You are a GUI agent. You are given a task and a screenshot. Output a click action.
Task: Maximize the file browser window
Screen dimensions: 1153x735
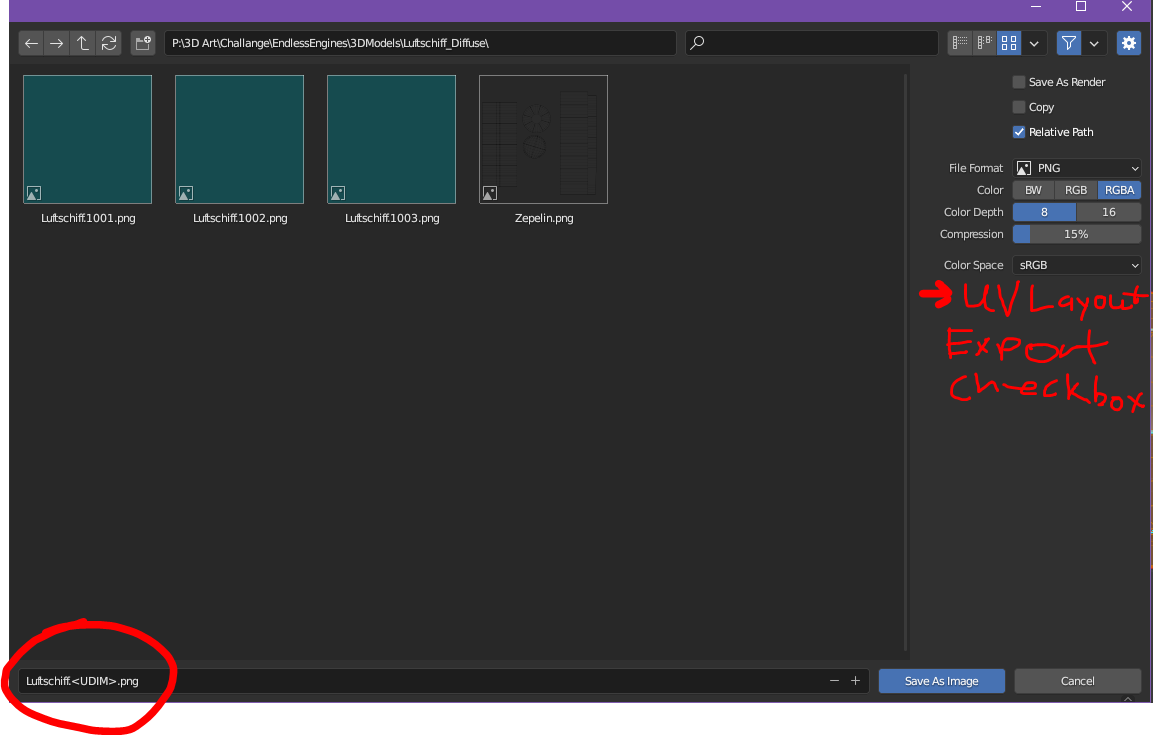pos(1081,7)
